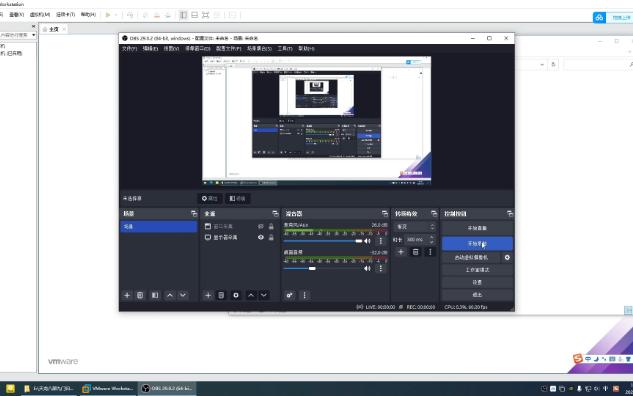Toggle visibility of window capture source

pos(261,226)
